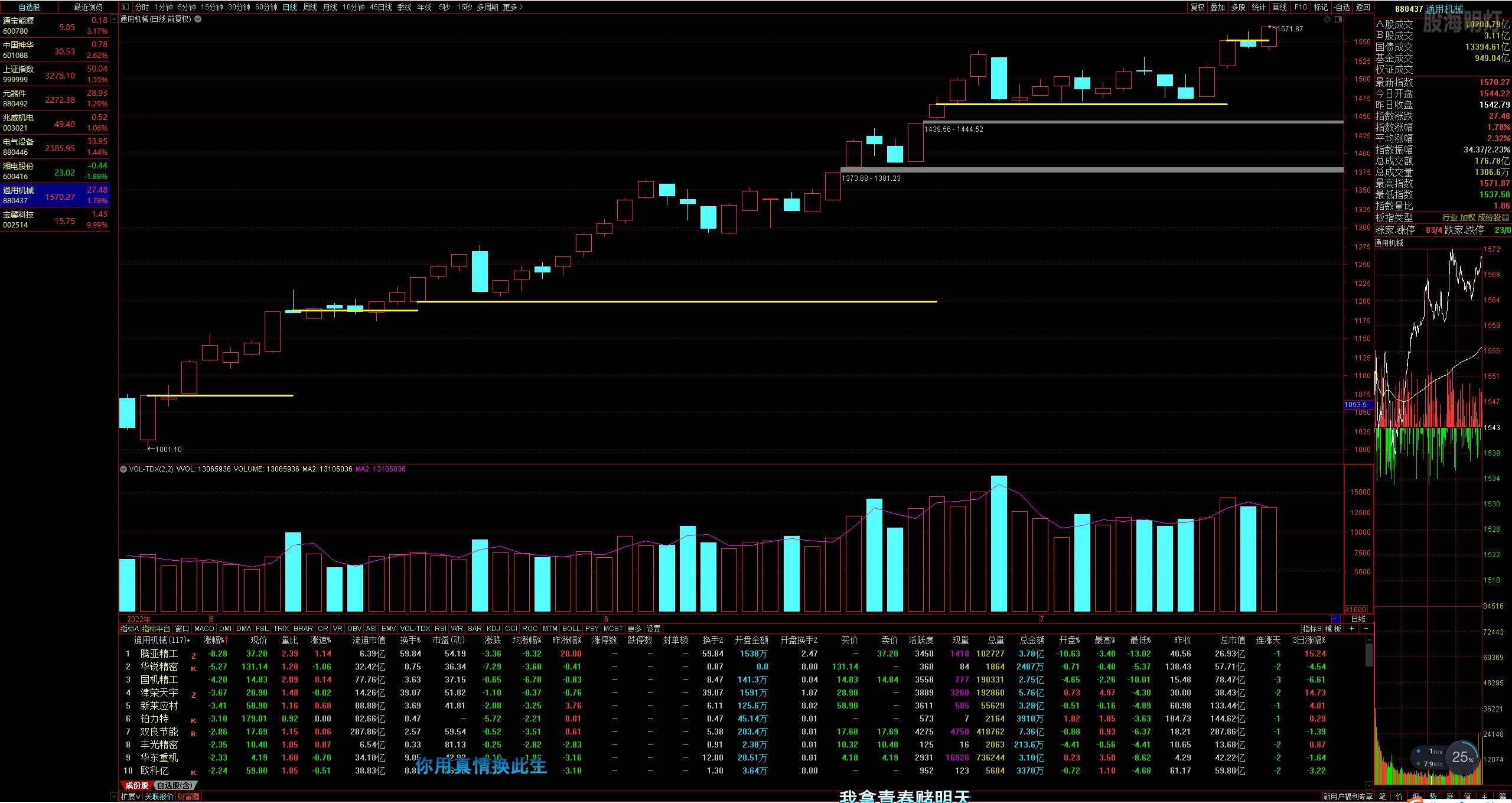Switch to 周线 weekly chart
1512x803 pixels.
pos(309,7)
